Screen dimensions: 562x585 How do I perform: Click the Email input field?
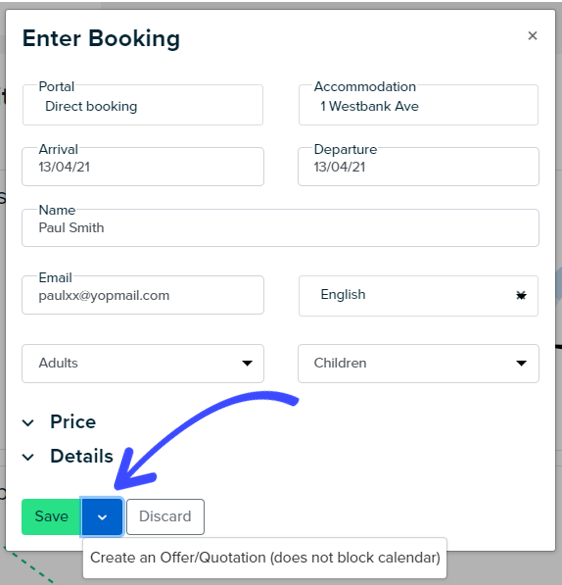pyautogui.click(x=143, y=295)
